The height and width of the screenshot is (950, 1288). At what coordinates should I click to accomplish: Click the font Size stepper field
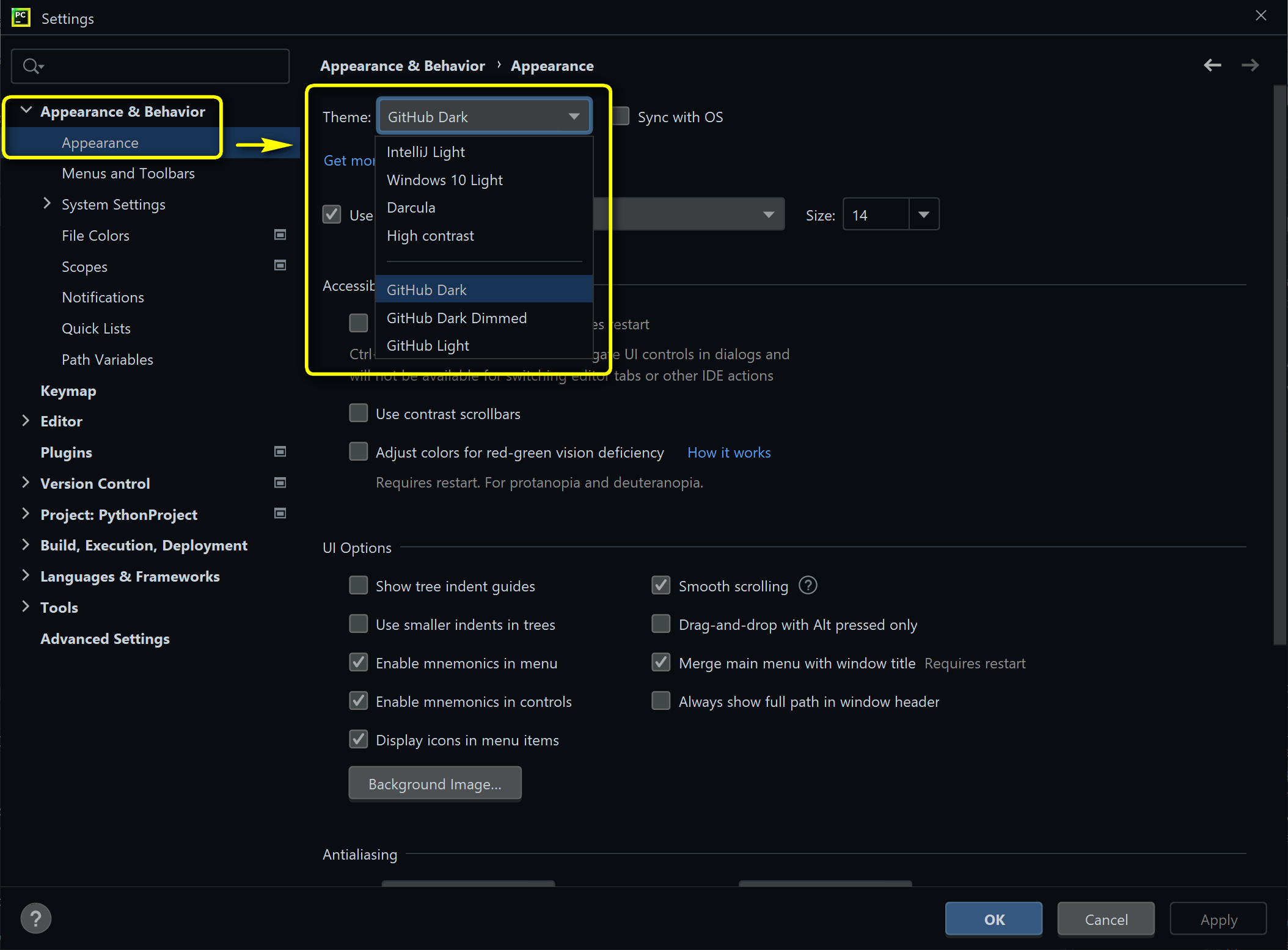(875, 215)
